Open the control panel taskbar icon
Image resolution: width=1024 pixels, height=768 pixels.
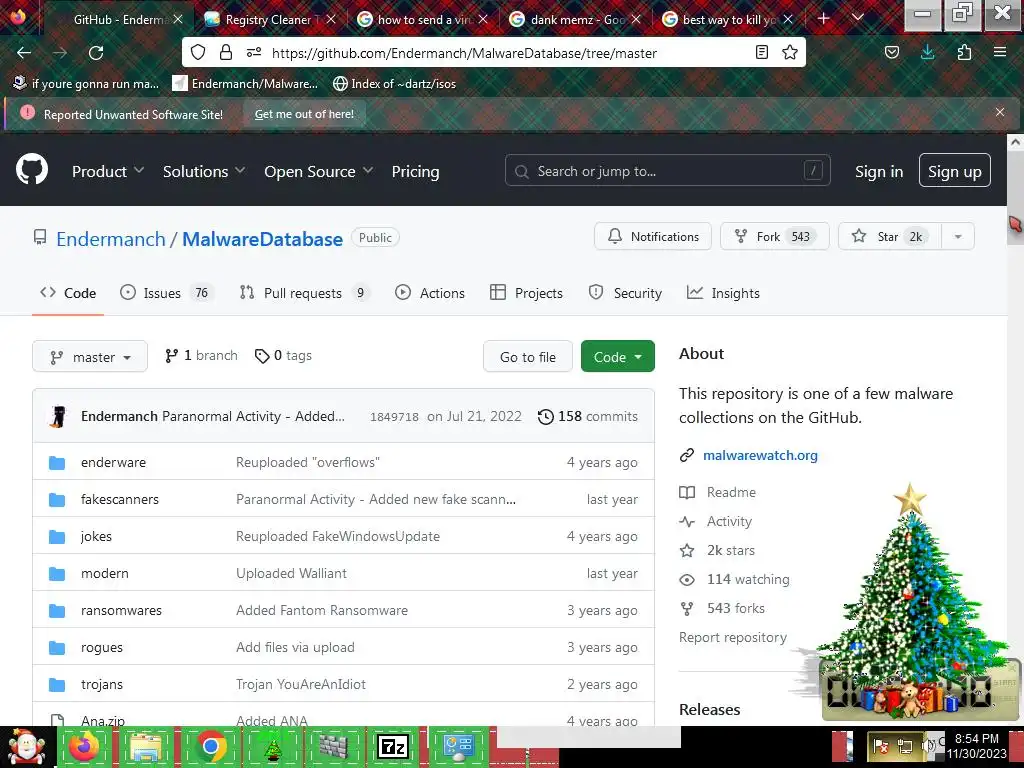click(458, 747)
